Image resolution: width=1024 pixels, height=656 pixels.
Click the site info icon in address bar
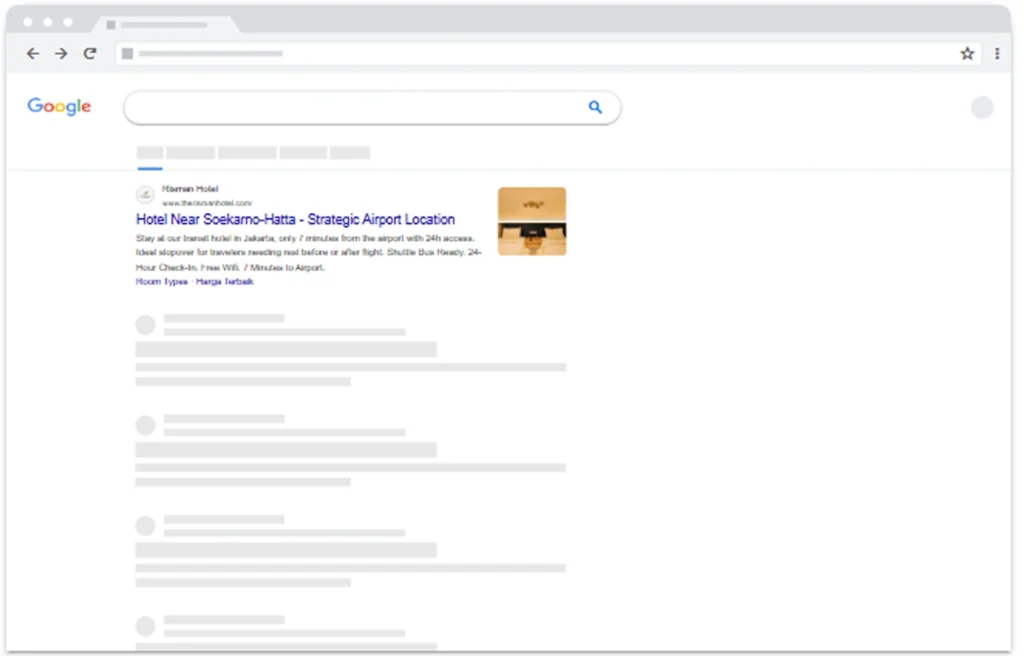coord(127,54)
